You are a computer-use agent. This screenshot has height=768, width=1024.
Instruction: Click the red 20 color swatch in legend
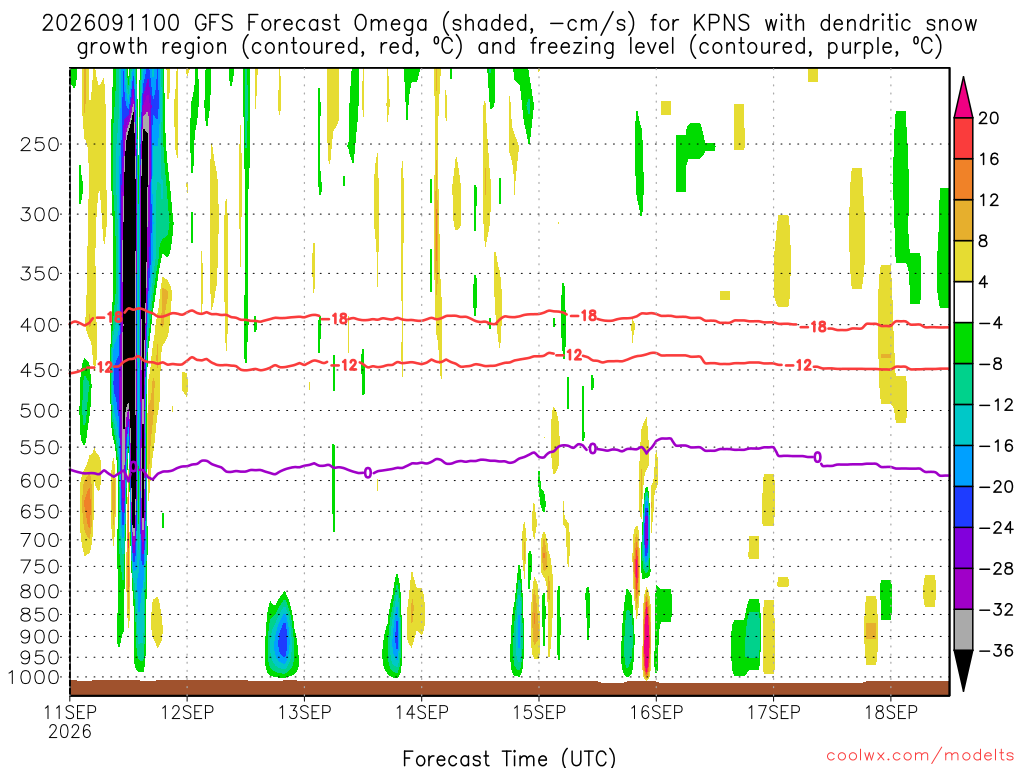click(963, 138)
